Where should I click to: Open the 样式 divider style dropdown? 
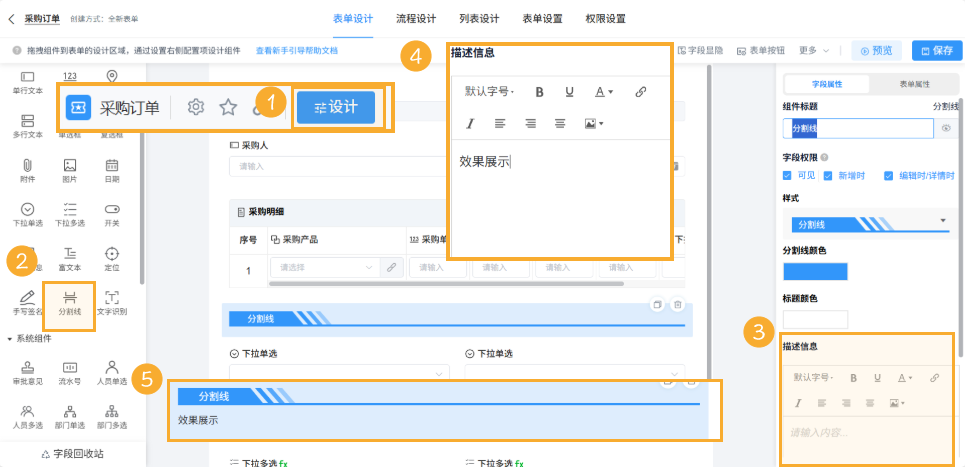868,224
